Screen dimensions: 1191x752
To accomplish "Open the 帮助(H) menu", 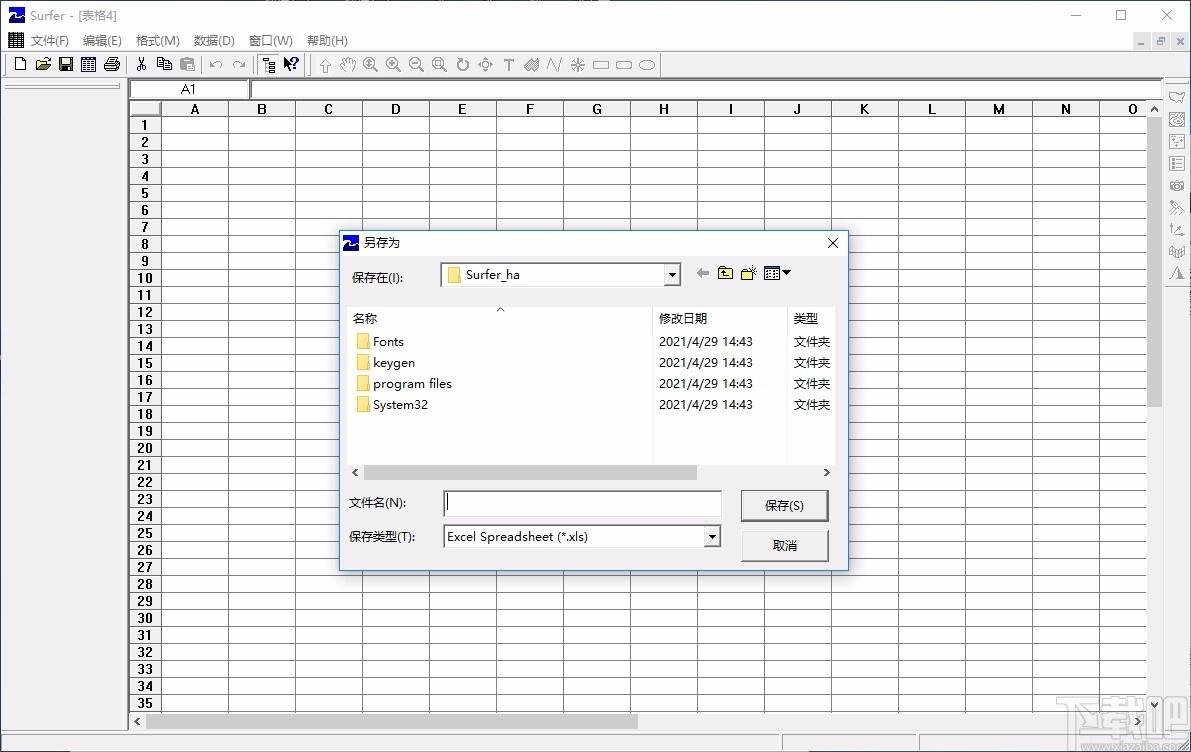I will pos(327,40).
